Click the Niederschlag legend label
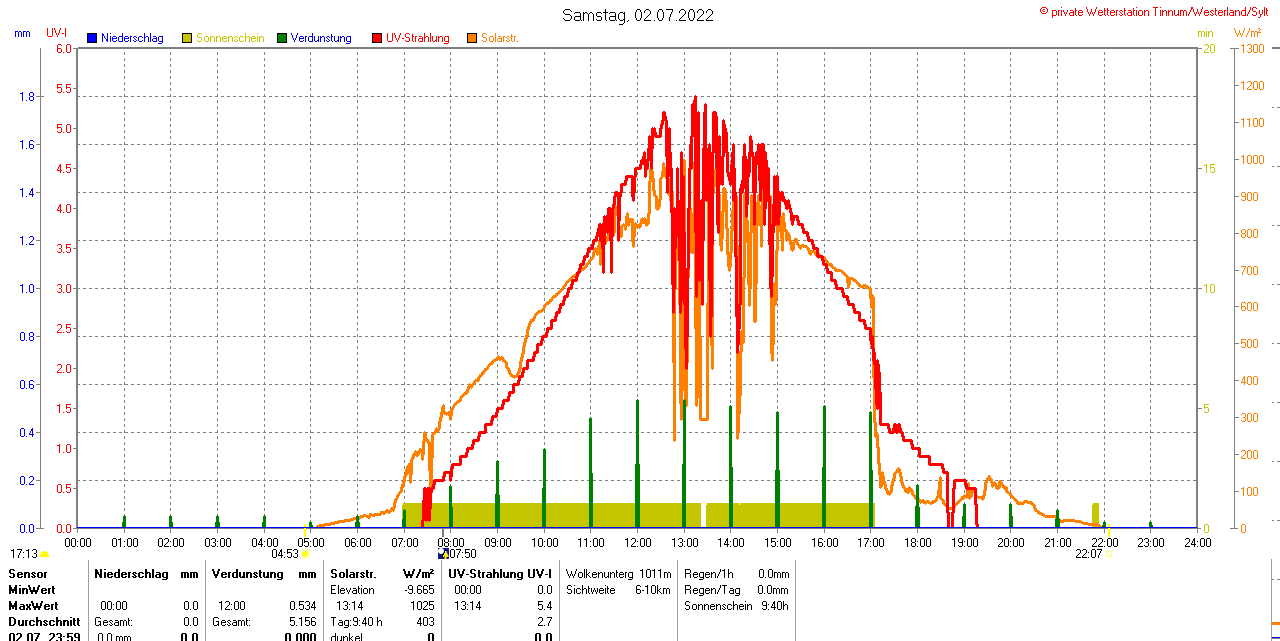The width and height of the screenshot is (1280, 641). click(132, 38)
